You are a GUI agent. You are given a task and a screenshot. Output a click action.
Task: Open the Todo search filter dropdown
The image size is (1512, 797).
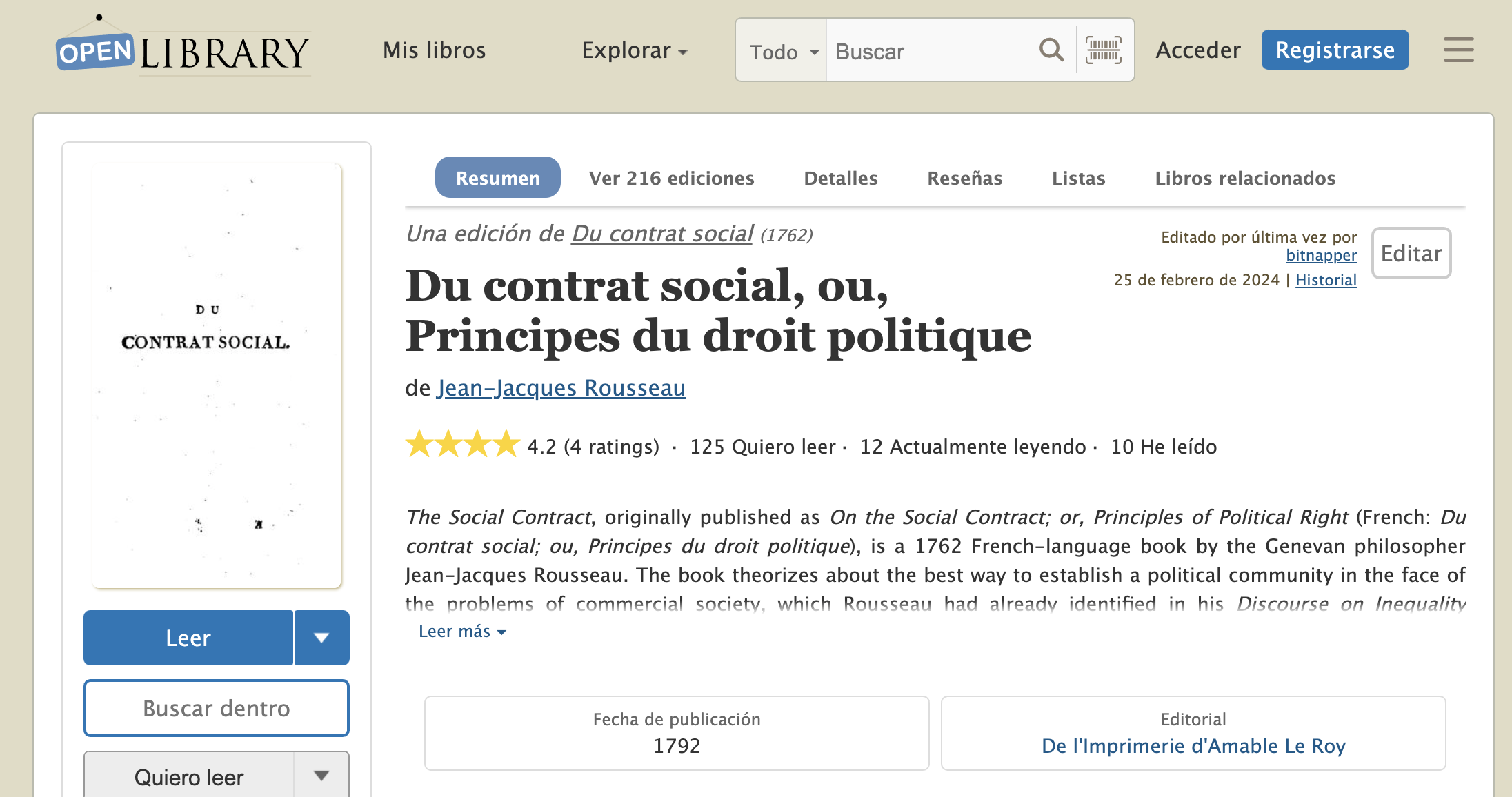coord(782,50)
